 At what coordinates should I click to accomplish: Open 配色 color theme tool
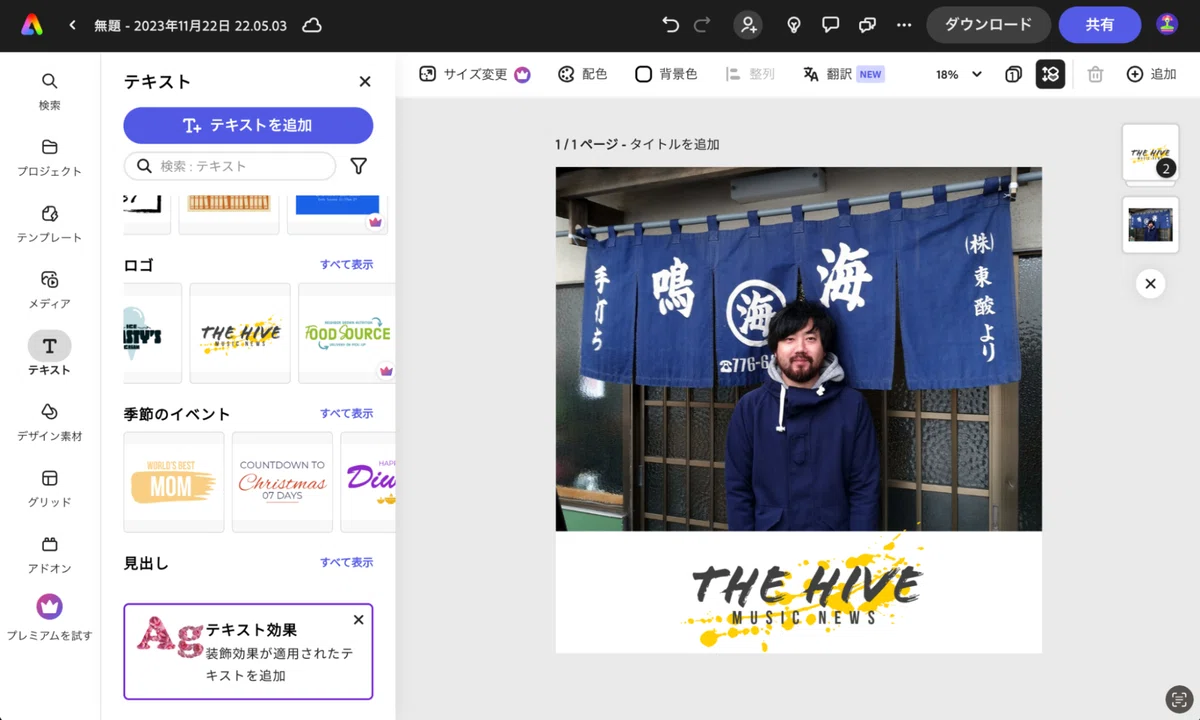pyautogui.click(x=582, y=74)
